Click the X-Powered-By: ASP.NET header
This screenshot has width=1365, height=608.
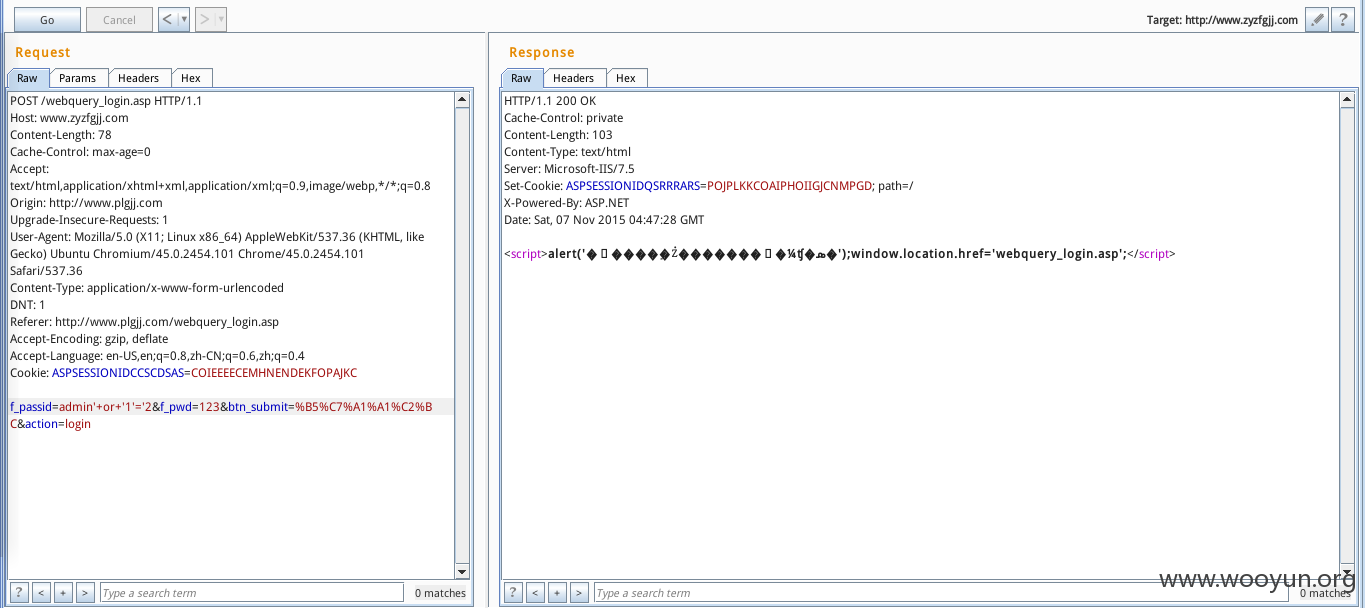pos(567,203)
